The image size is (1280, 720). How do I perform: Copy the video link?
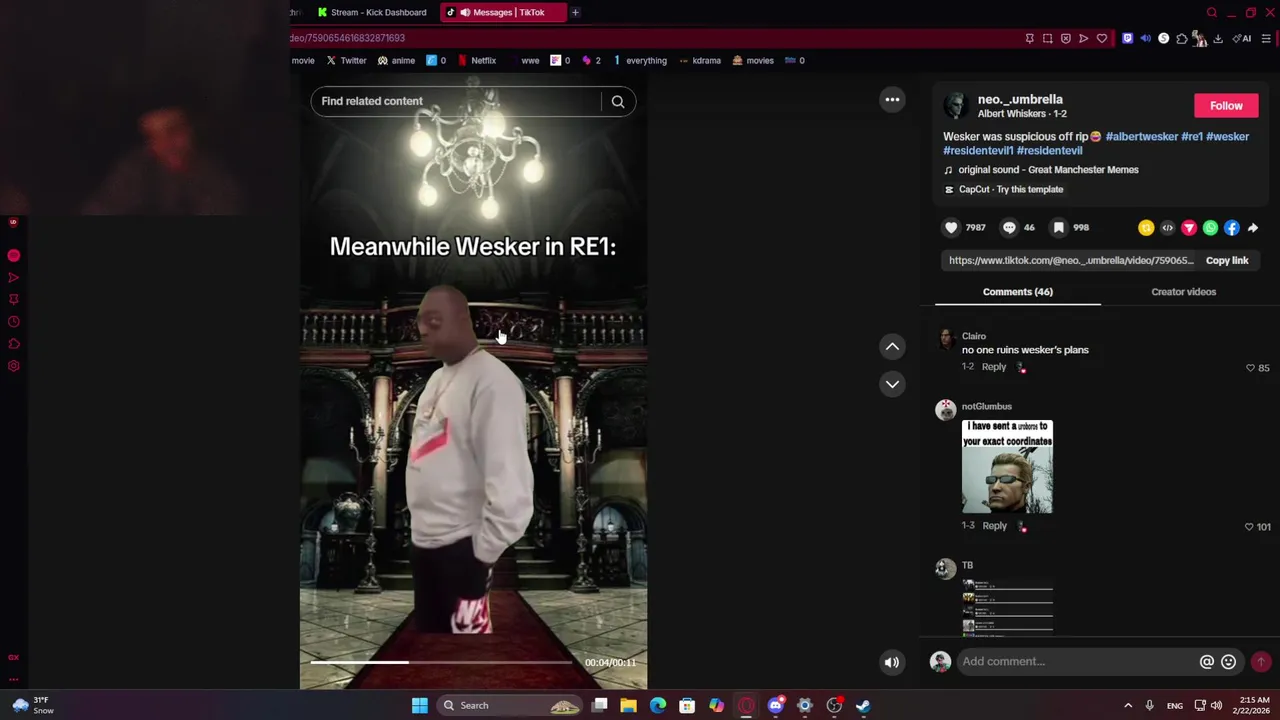pyautogui.click(x=1227, y=260)
